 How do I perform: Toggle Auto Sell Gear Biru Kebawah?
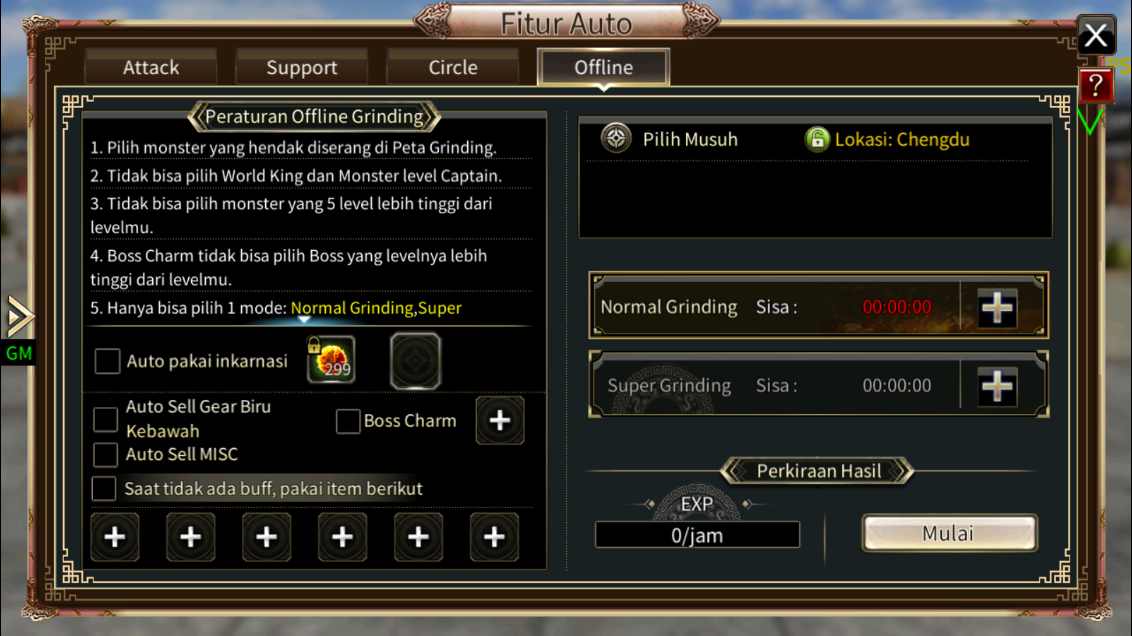(105, 419)
